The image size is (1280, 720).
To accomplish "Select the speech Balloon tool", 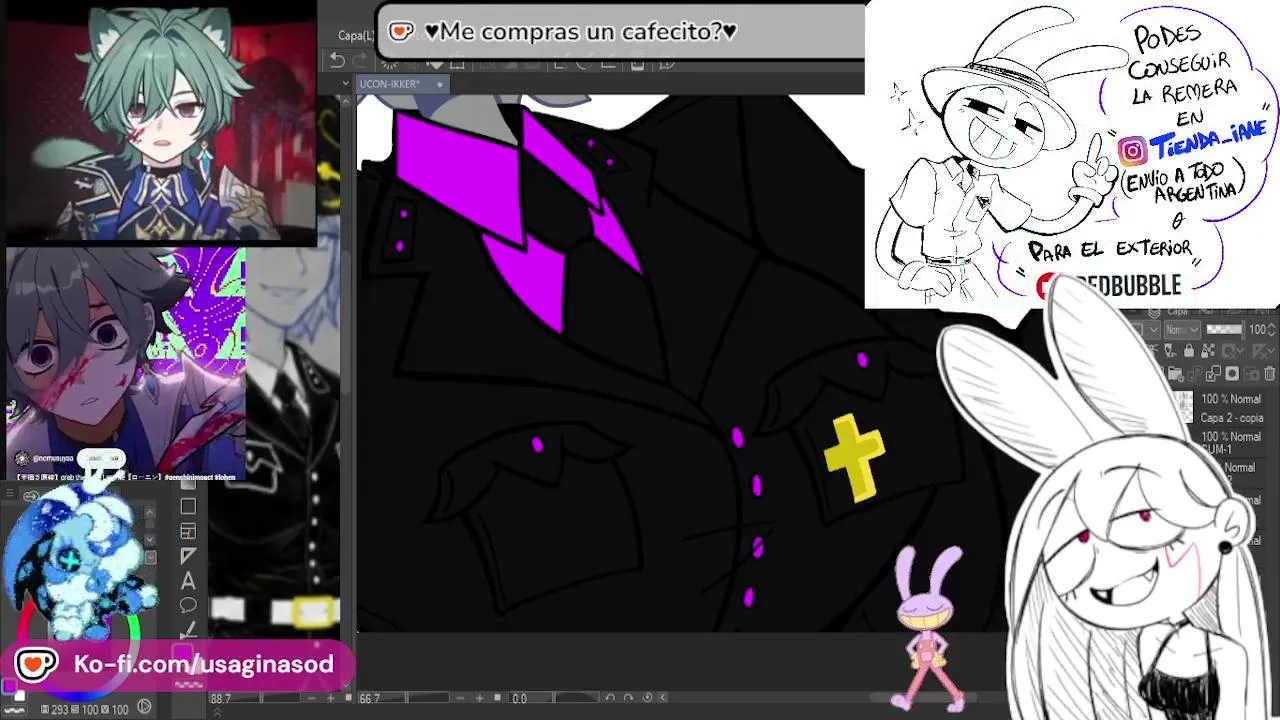I will tap(188, 605).
